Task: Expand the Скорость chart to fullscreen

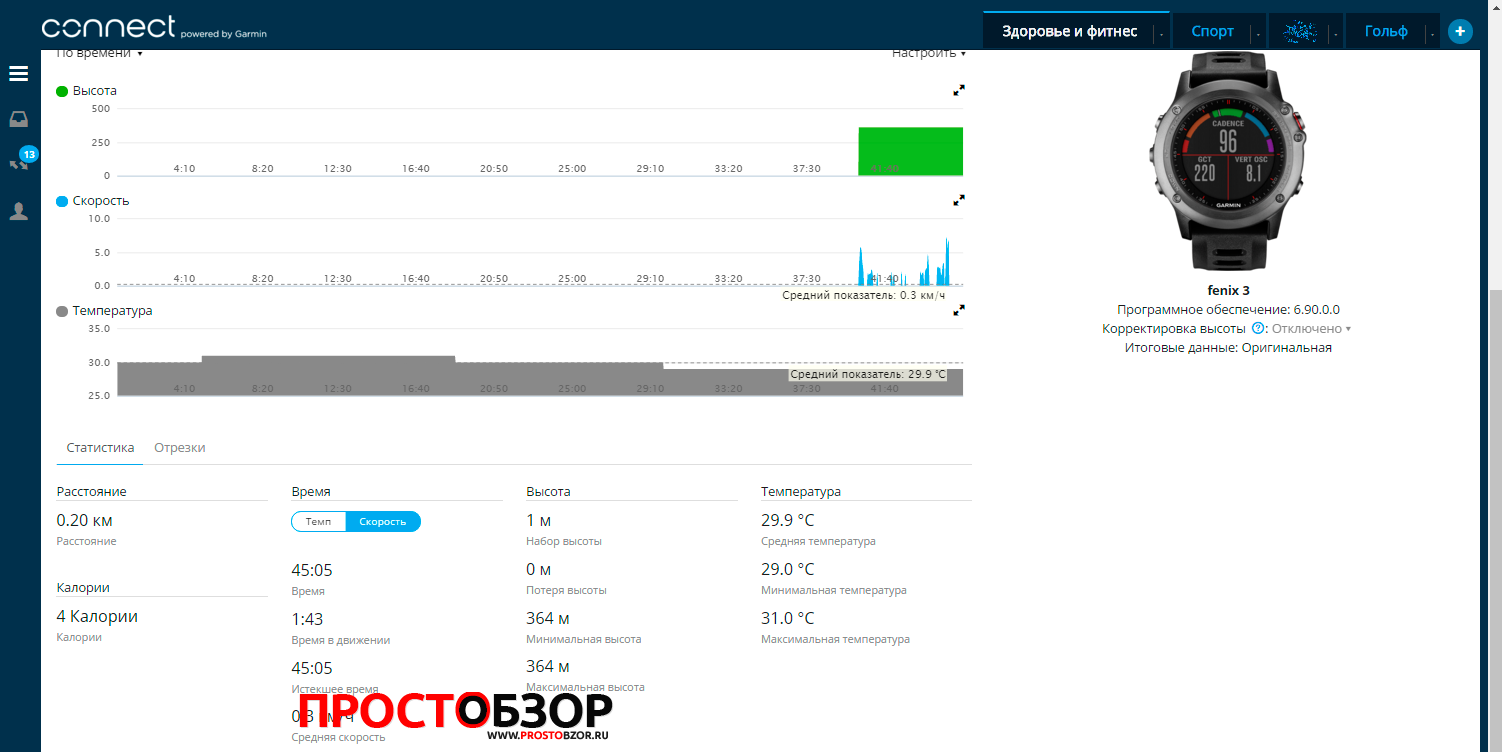Action: tap(959, 200)
